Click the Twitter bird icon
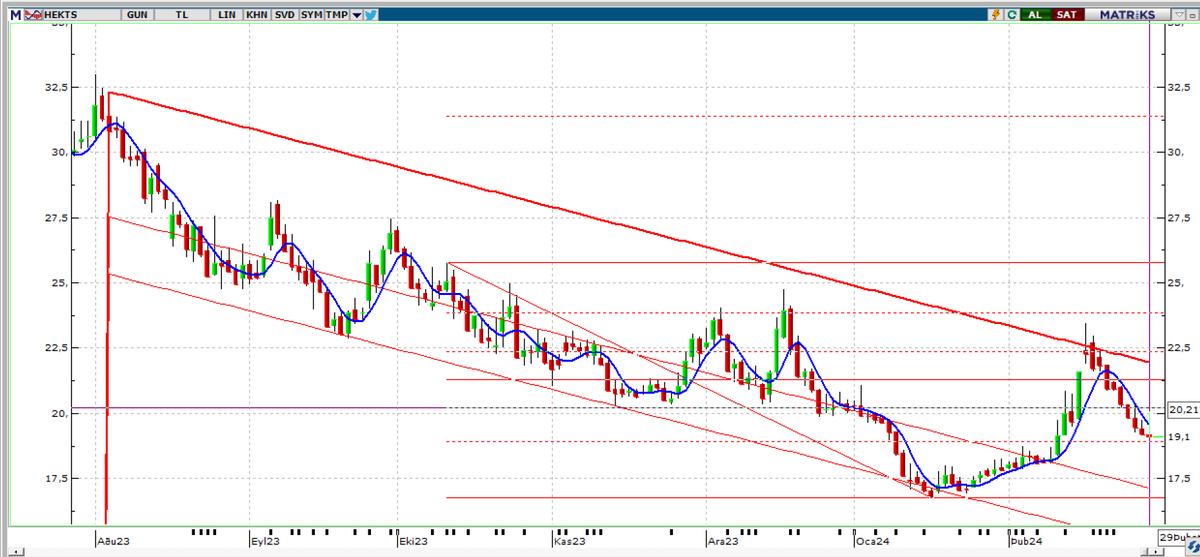The width and height of the screenshot is (1200, 557). coord(371,15)
